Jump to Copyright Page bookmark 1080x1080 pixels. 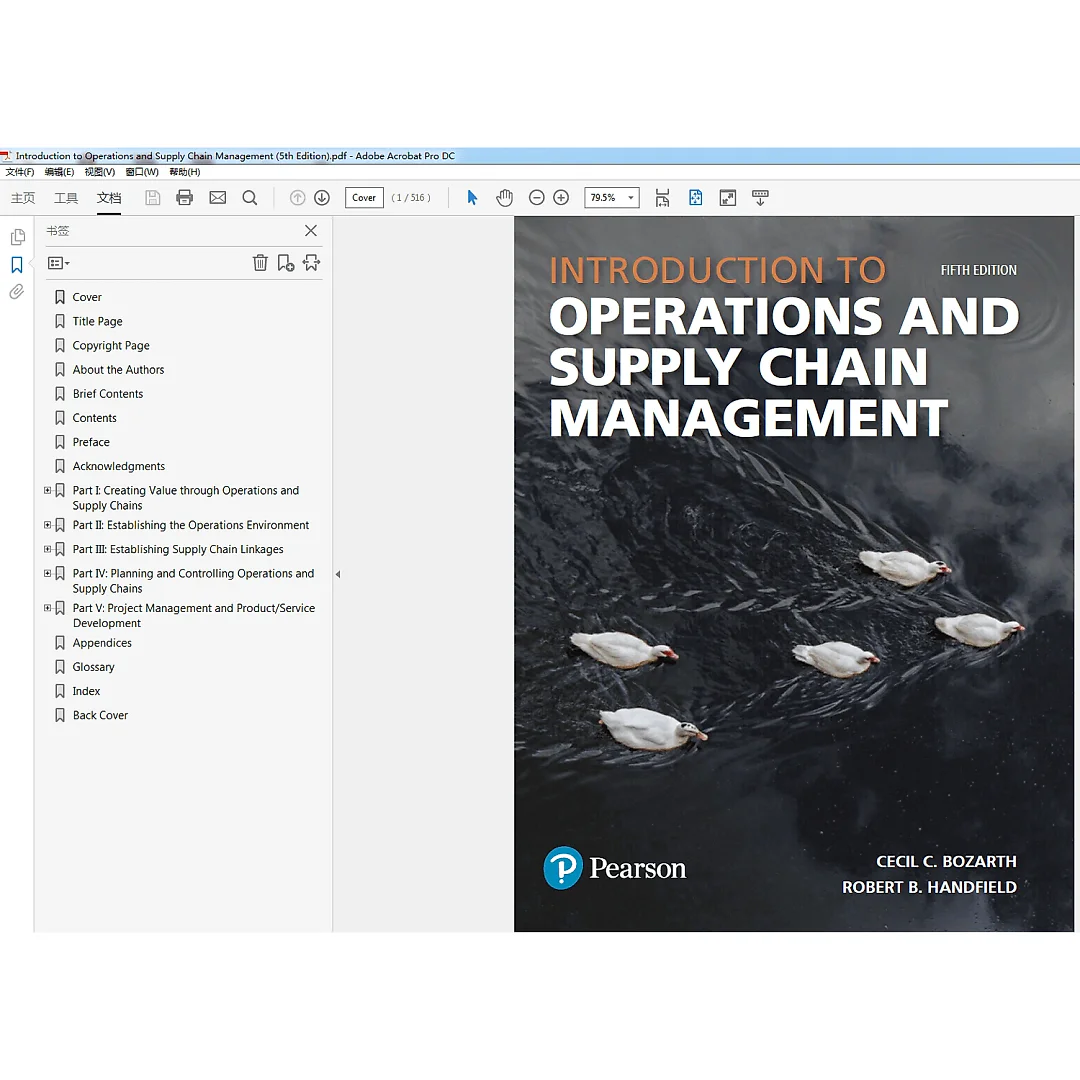coord(111,346)
